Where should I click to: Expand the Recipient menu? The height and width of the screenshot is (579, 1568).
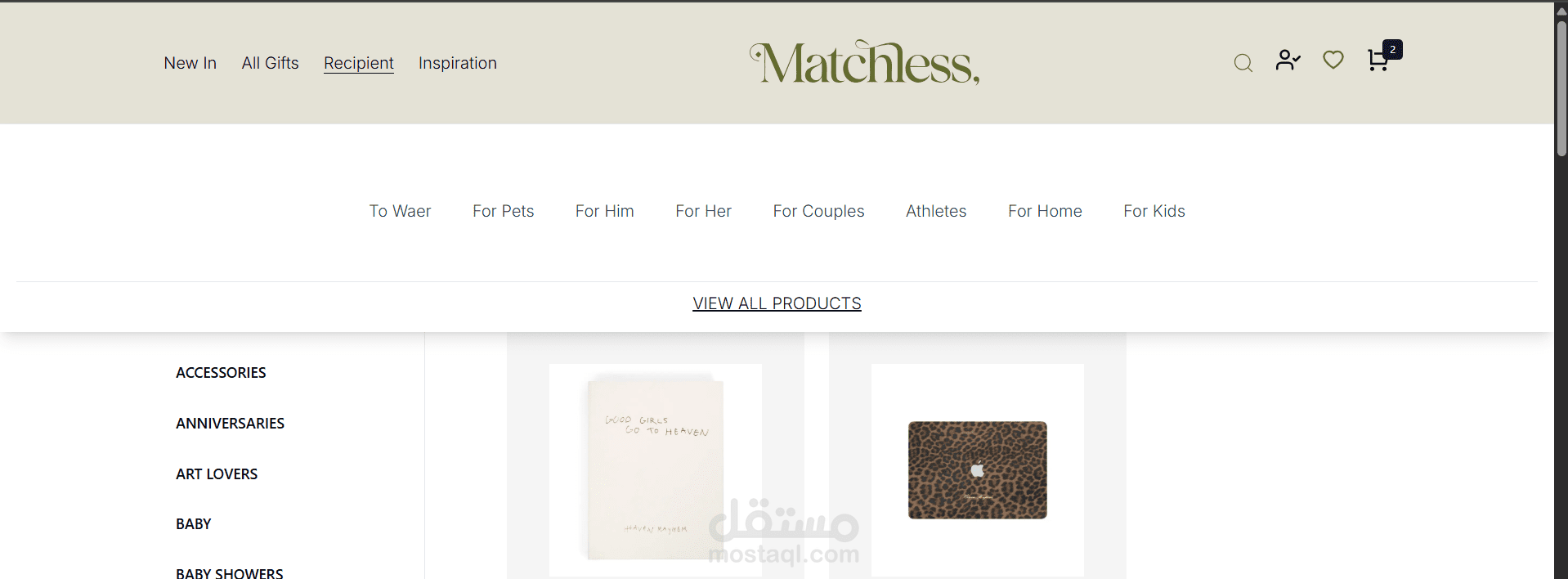359,63
